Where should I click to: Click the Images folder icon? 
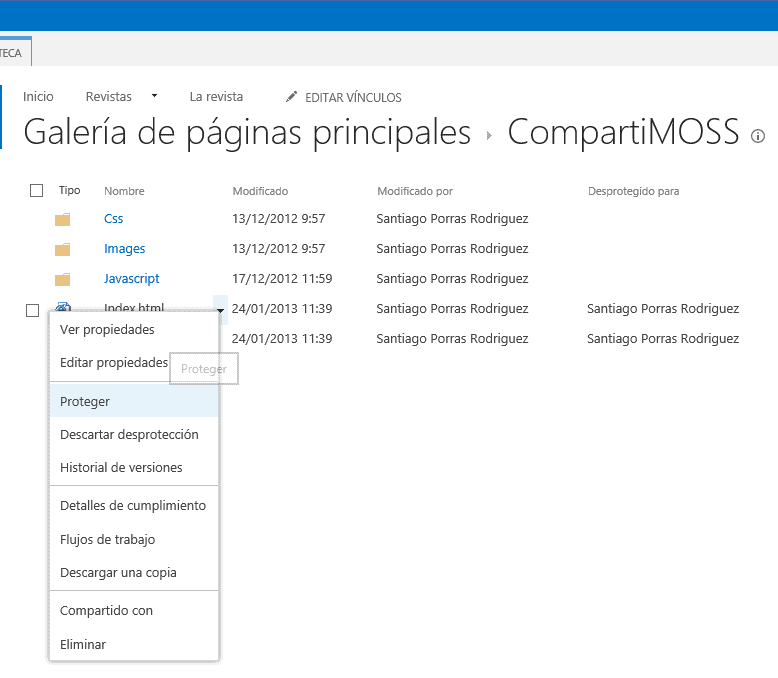tap(63, 249)
